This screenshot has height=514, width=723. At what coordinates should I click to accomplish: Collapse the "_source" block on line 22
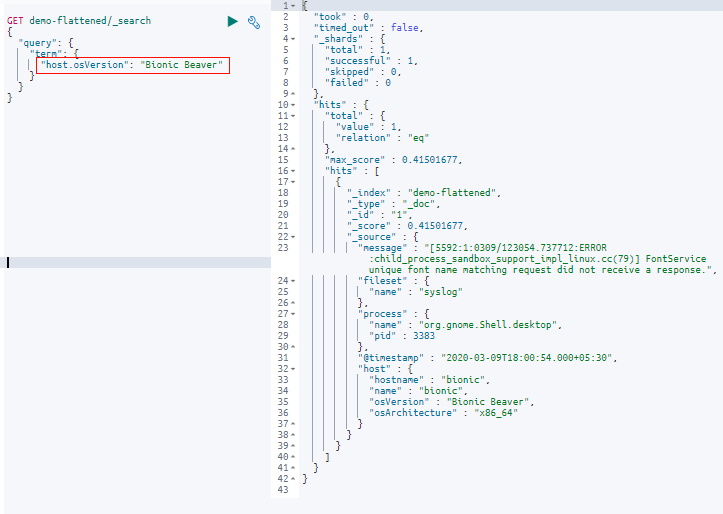click(x=293, y=237)
